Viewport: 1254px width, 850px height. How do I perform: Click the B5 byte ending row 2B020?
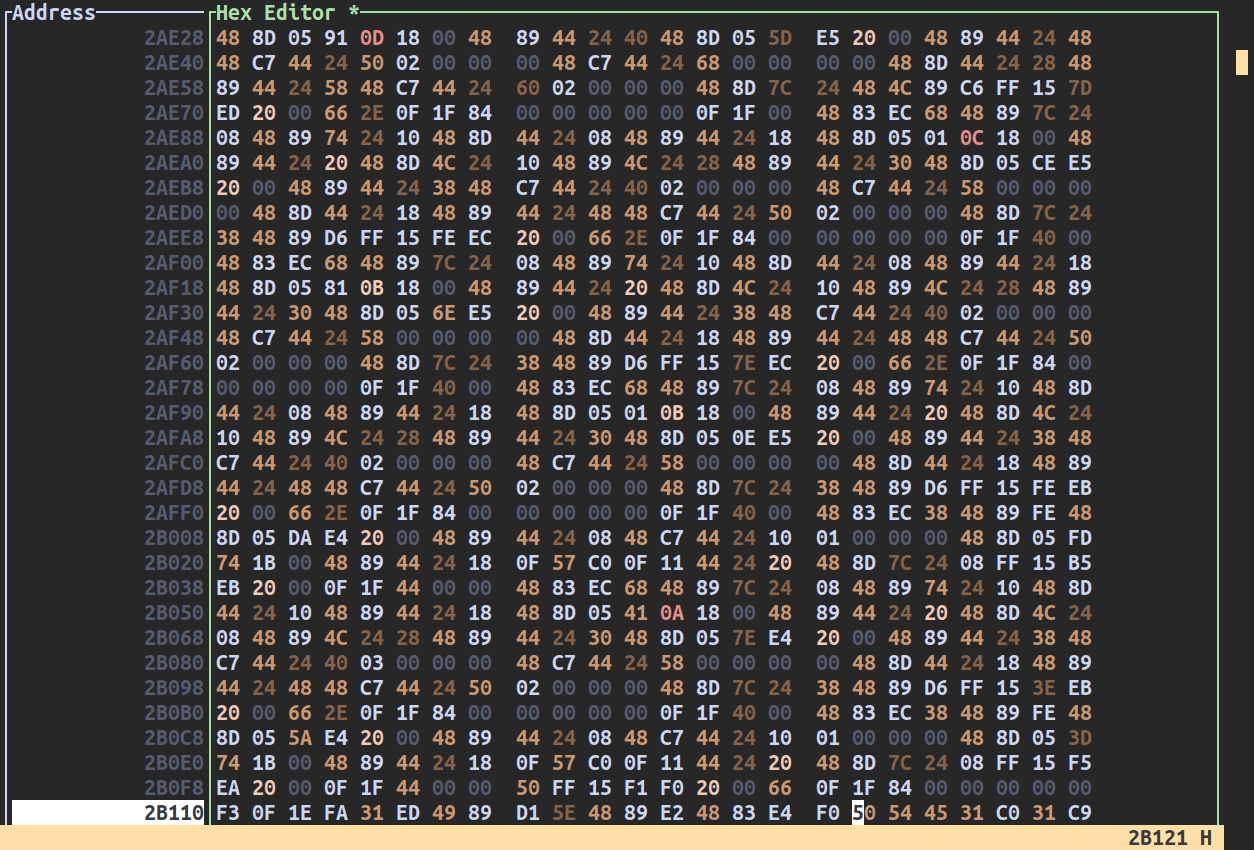point(1080,563)
